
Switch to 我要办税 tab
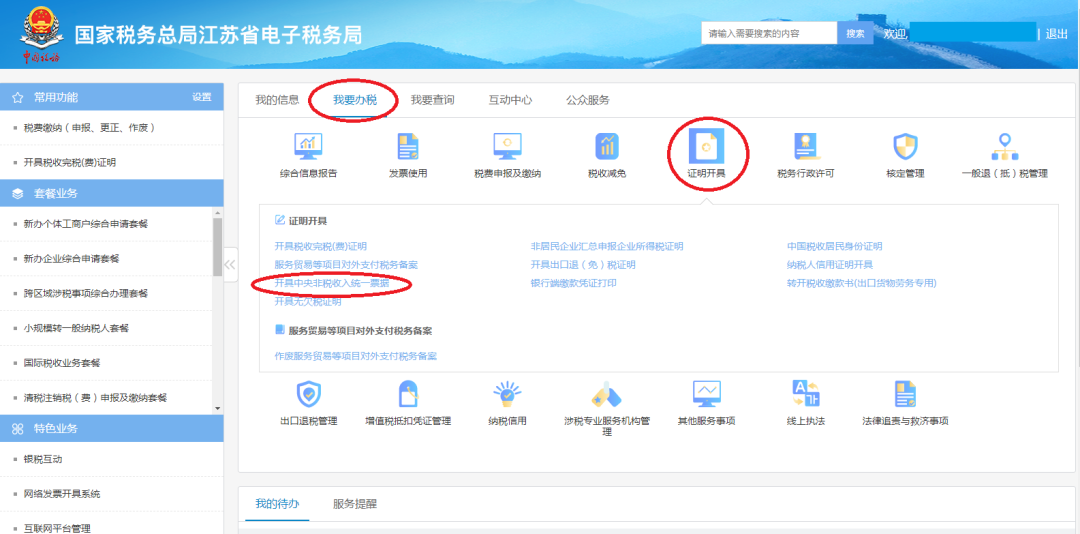(355, 100)
